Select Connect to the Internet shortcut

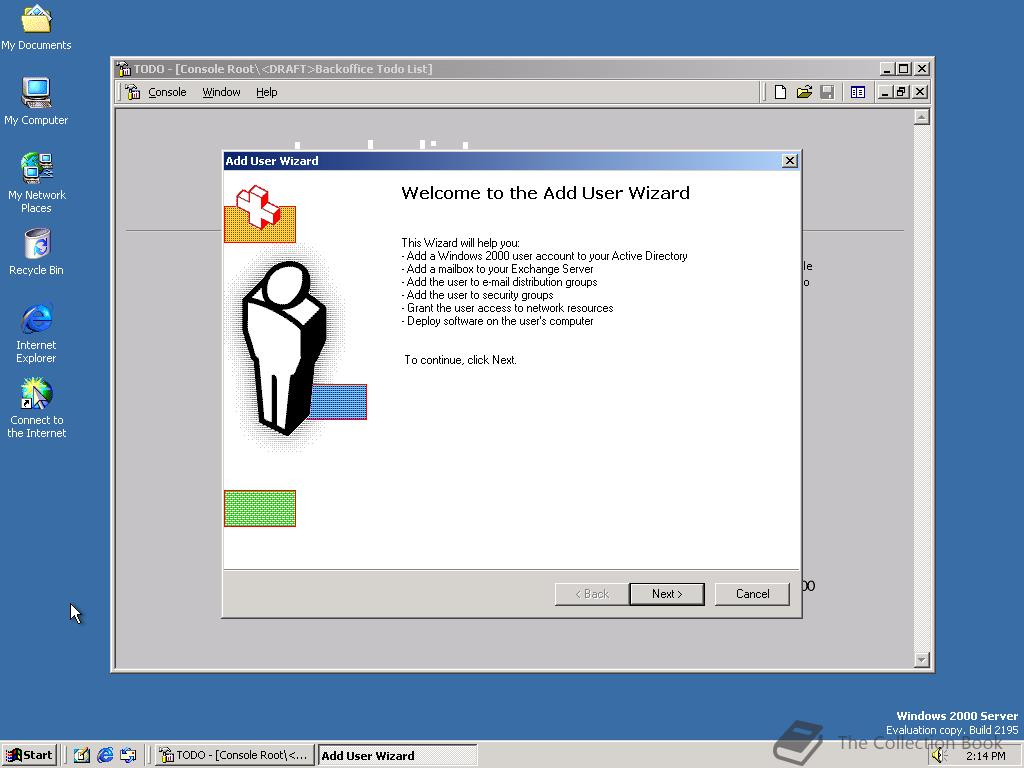click(37, 408)
